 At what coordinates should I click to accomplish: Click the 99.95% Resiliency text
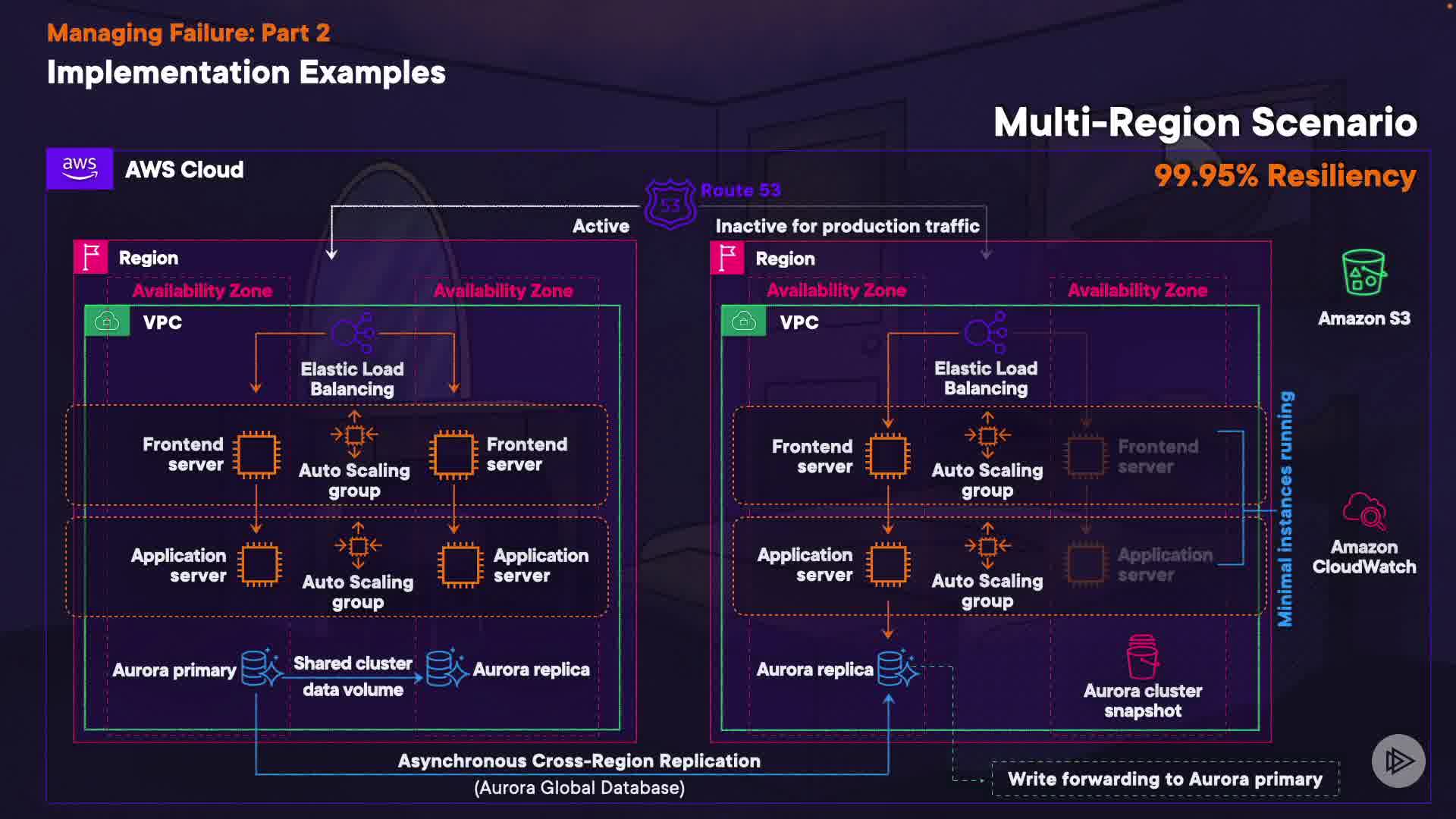1285,176
